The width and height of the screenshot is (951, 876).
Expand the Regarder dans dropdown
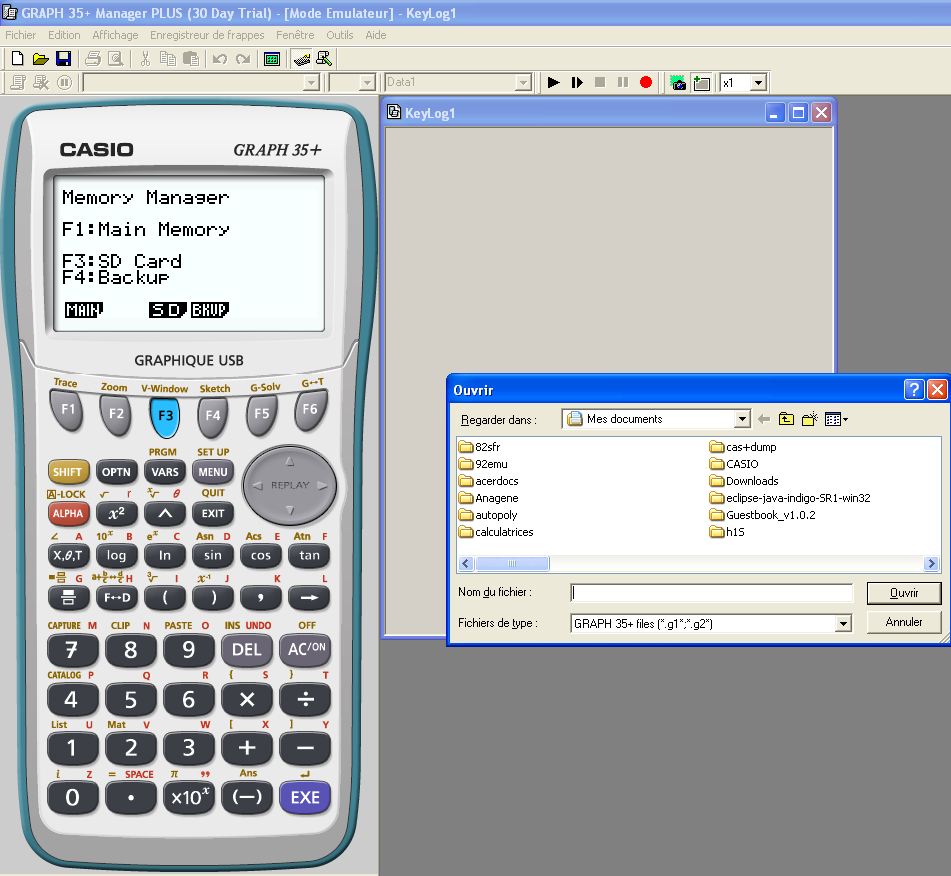(742, 419)
